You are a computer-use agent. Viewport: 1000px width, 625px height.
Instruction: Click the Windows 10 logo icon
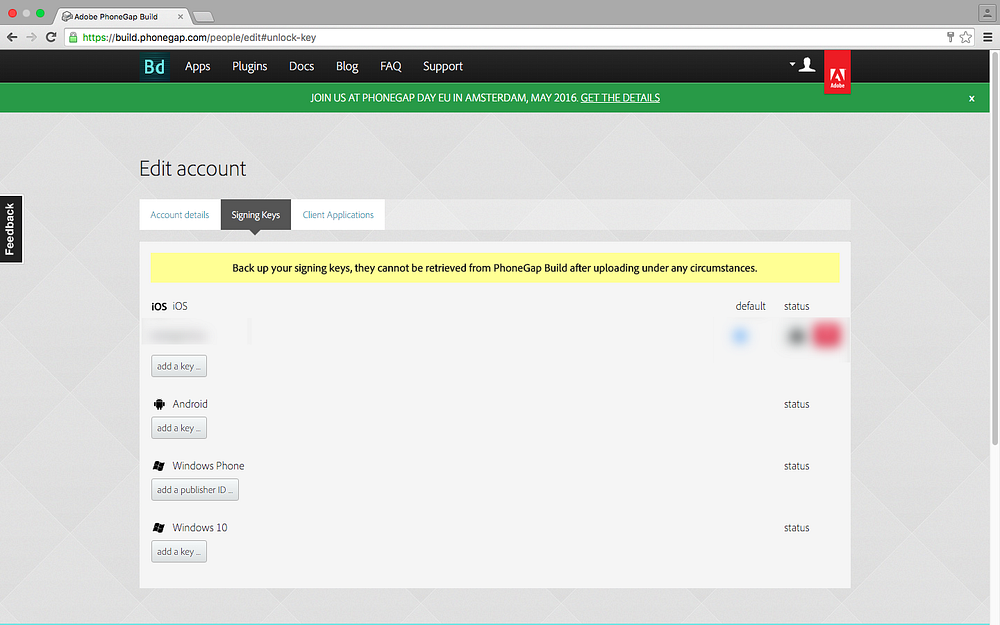159,528
